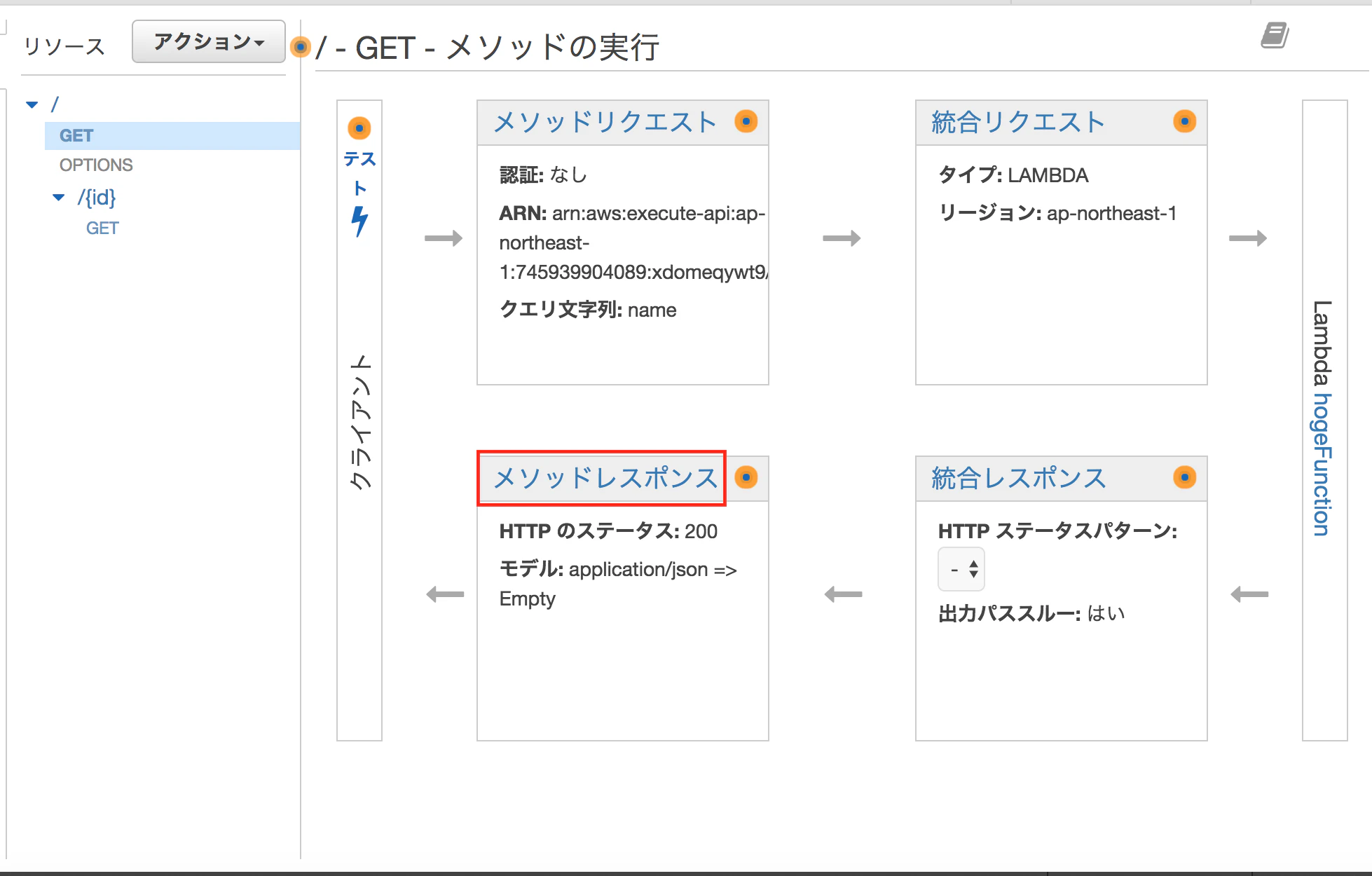Viewport: 1372px width, 876px height.
Task: Click the ARN execute-api text
Action: click(x=633, y=242)
